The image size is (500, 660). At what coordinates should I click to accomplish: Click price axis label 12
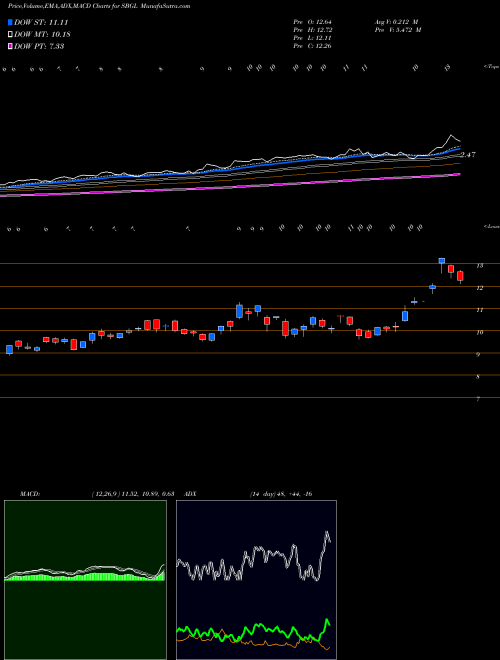479,288
